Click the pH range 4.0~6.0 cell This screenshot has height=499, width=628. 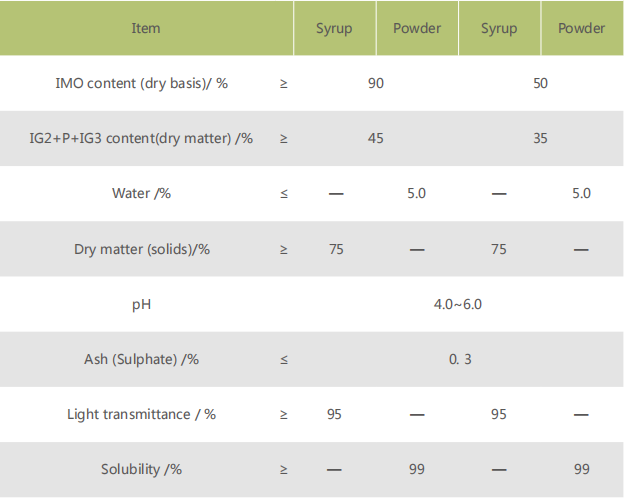pyautogui.click(x=458, y=304)
